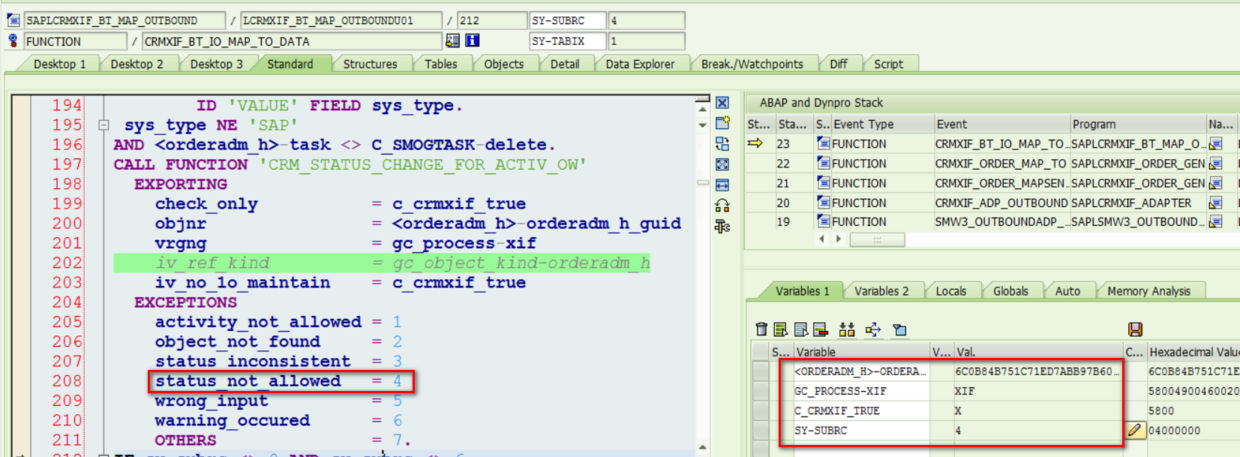Click the SY-SUBRC value cell in variables table
1240x457 pixels.
point(1036,430)
